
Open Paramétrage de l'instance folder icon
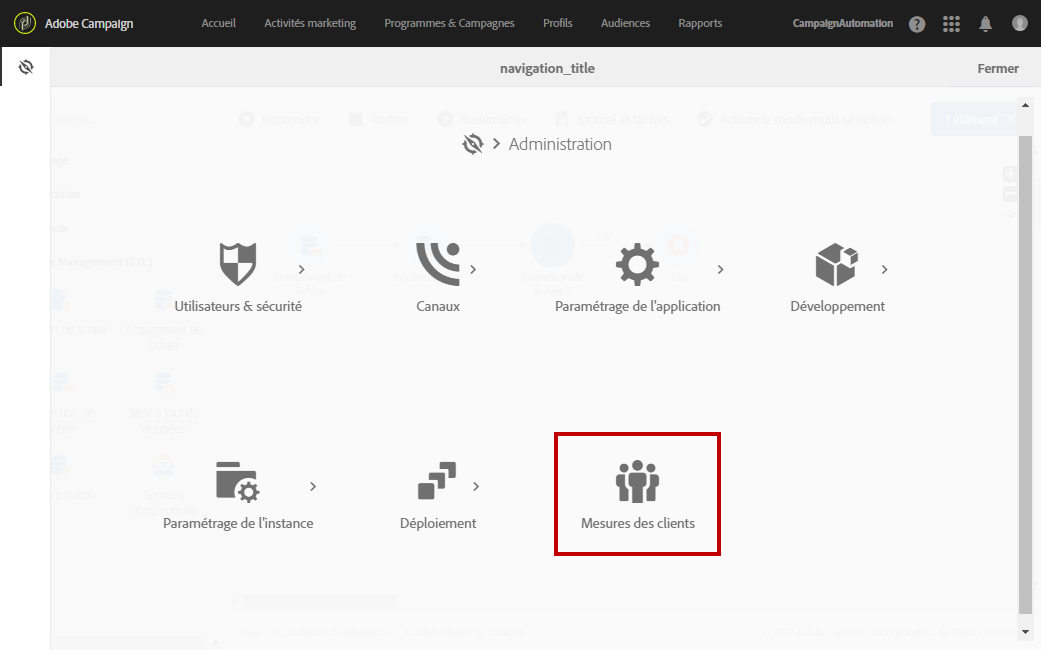[238, 481]
